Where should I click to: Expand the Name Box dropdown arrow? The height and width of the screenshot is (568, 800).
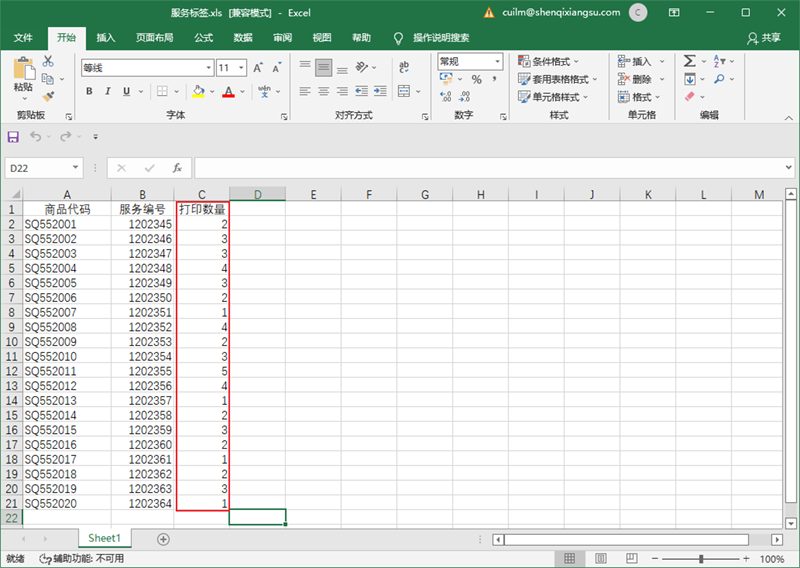pyautogui.click(x=76, y=168)
